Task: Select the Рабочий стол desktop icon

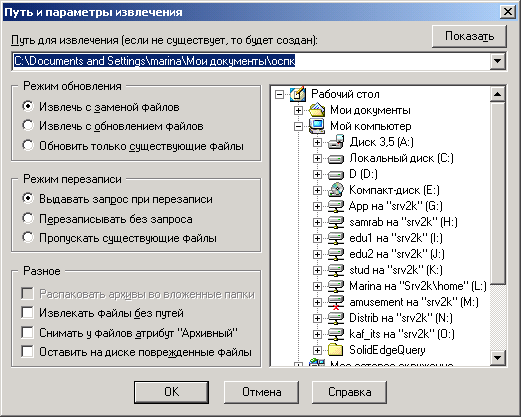Action: tap(298, 94)
